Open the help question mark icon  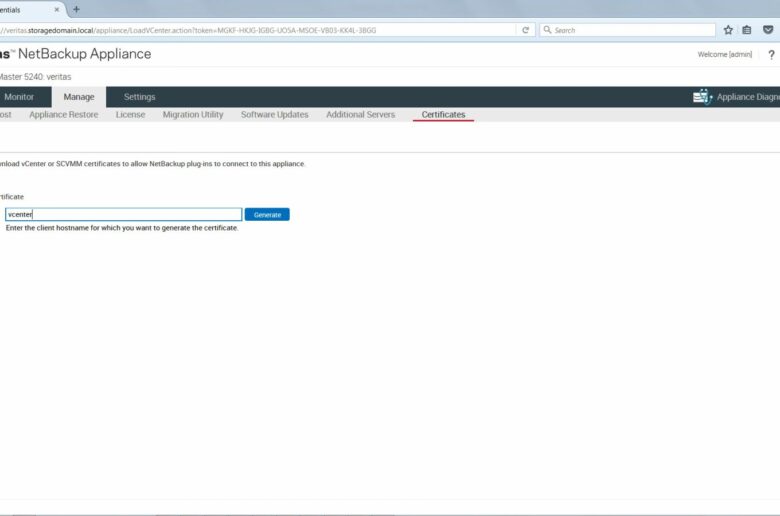(x=771, y=55)
